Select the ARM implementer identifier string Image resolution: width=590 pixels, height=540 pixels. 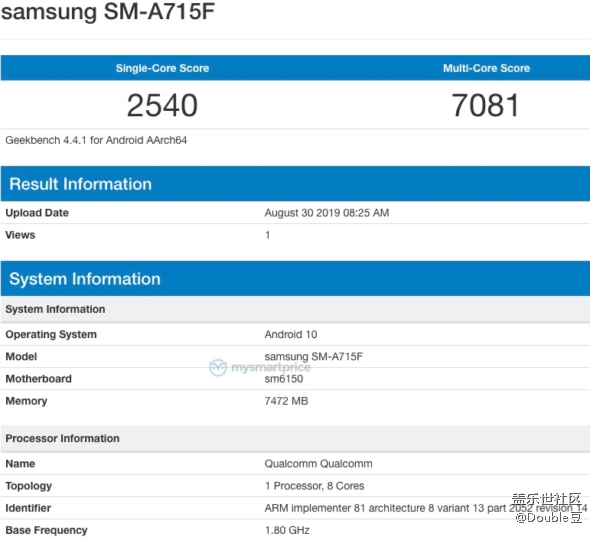coord(426,508)
